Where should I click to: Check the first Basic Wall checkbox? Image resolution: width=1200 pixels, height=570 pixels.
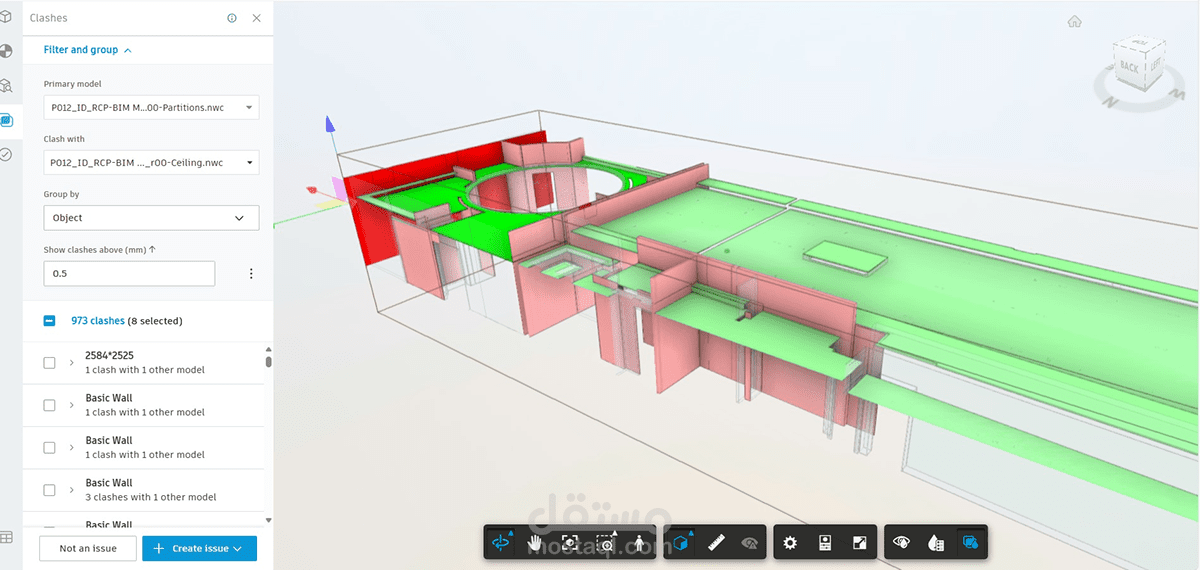[x=49, y=405]
